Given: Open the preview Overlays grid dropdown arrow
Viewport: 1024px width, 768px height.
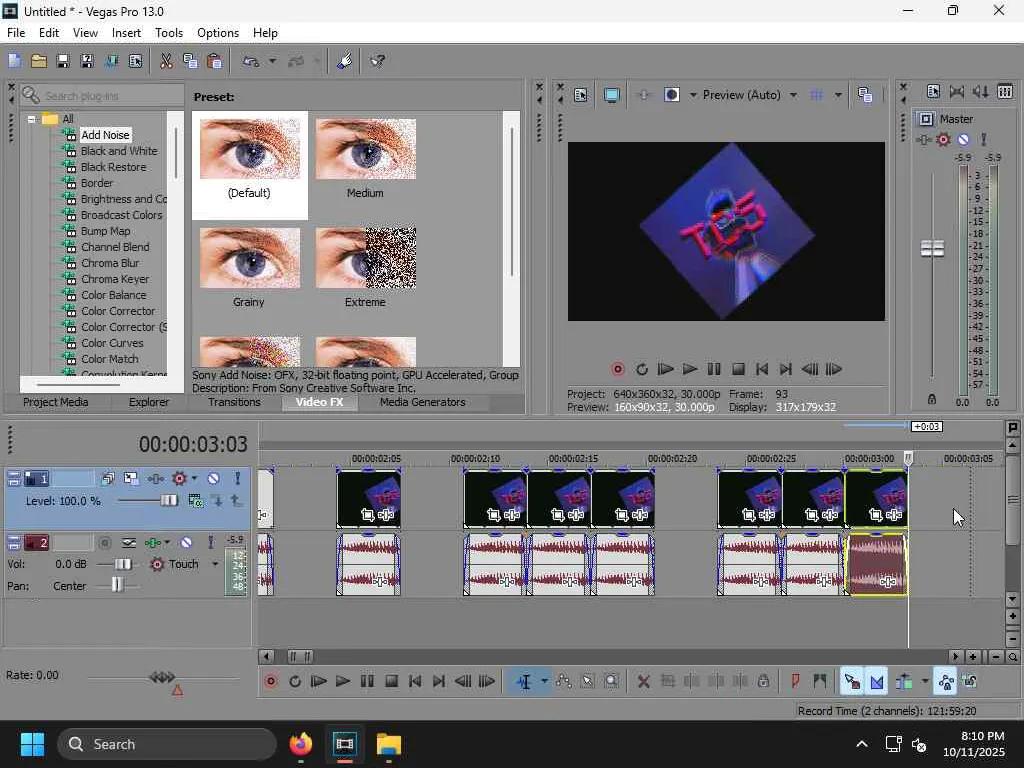Looking at the screenshot, I should pyautogui.click(x=838, y=95).
